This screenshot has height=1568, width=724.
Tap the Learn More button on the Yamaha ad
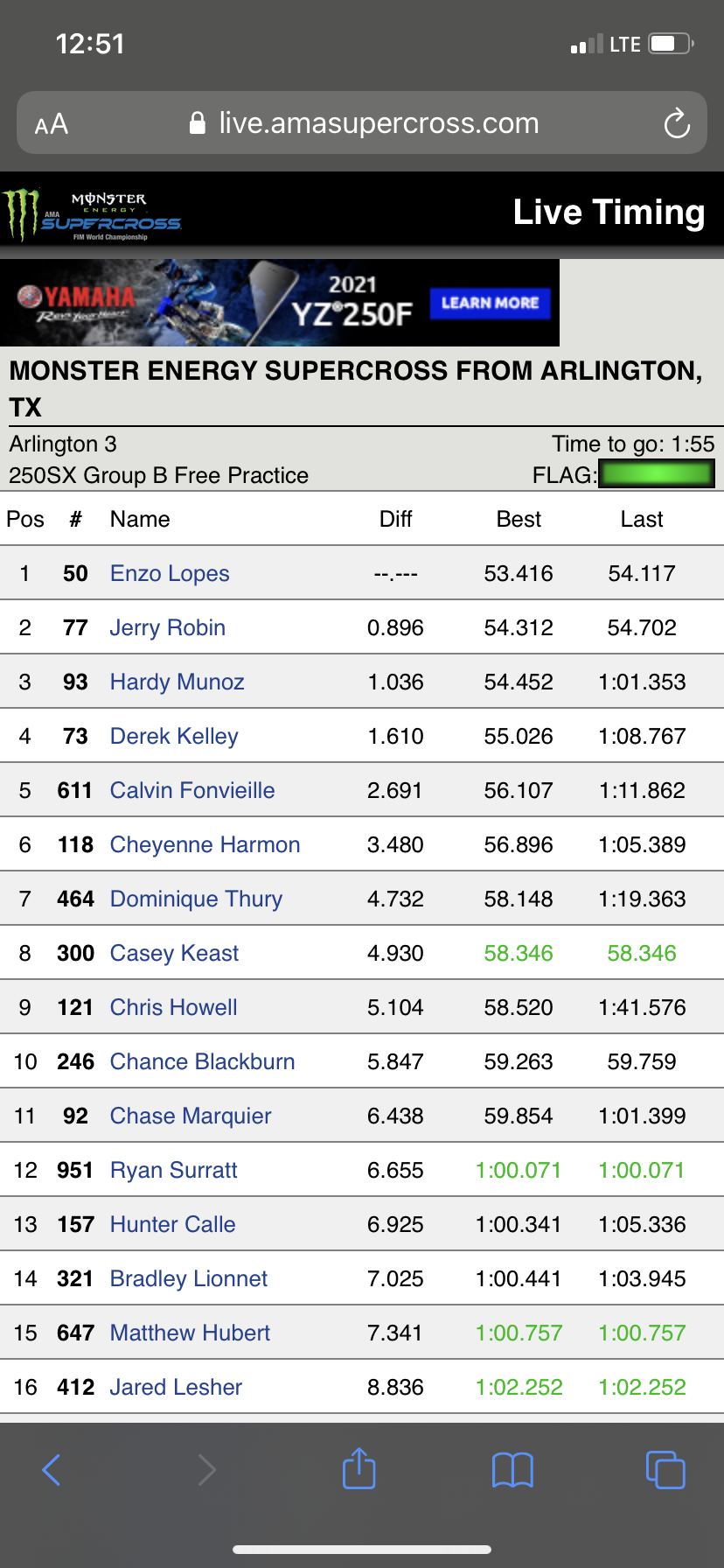[490, 303]
